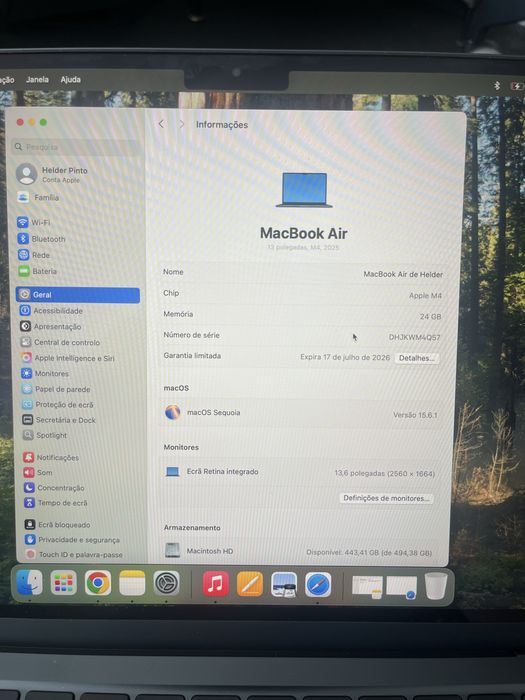Open Tempo de ecrã settings

(56, 503)
